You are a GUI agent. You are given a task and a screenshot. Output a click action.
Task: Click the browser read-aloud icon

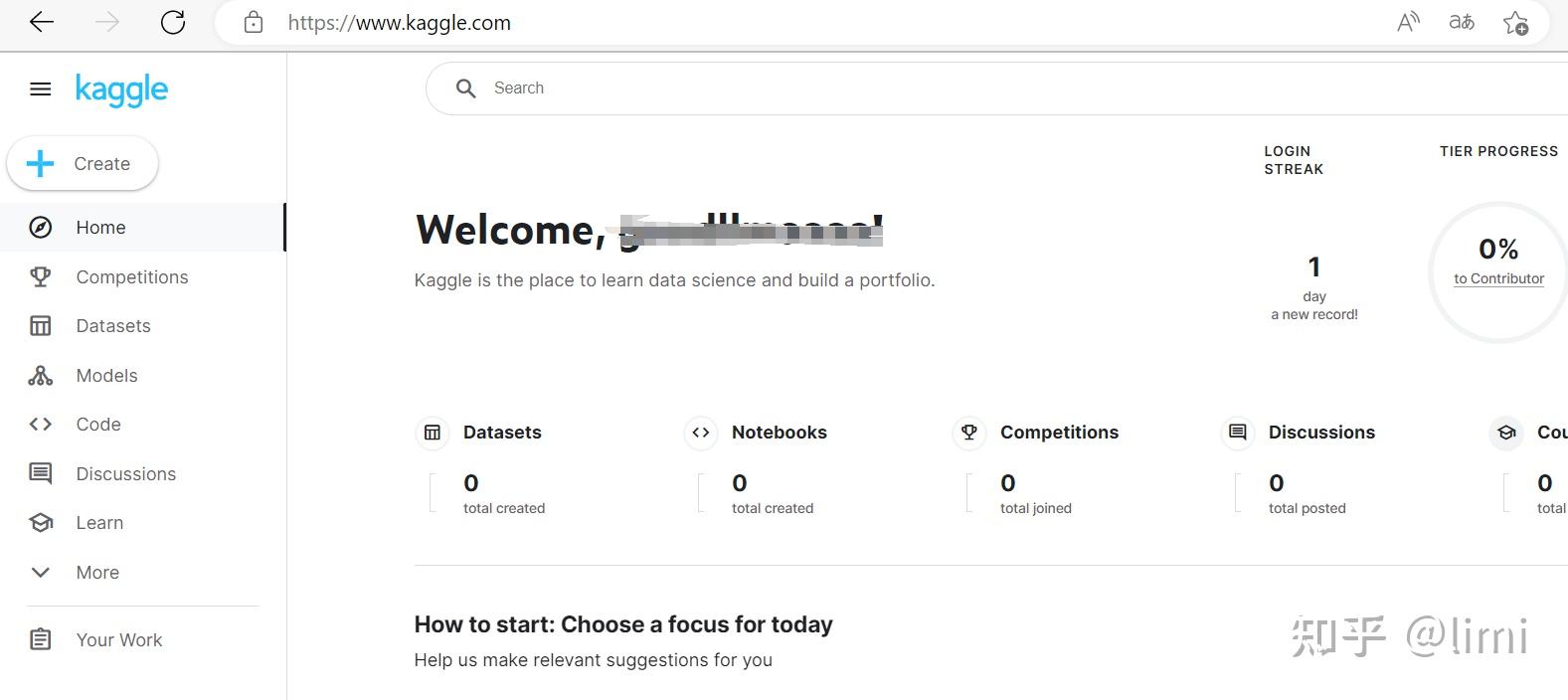coord(1408,21)
